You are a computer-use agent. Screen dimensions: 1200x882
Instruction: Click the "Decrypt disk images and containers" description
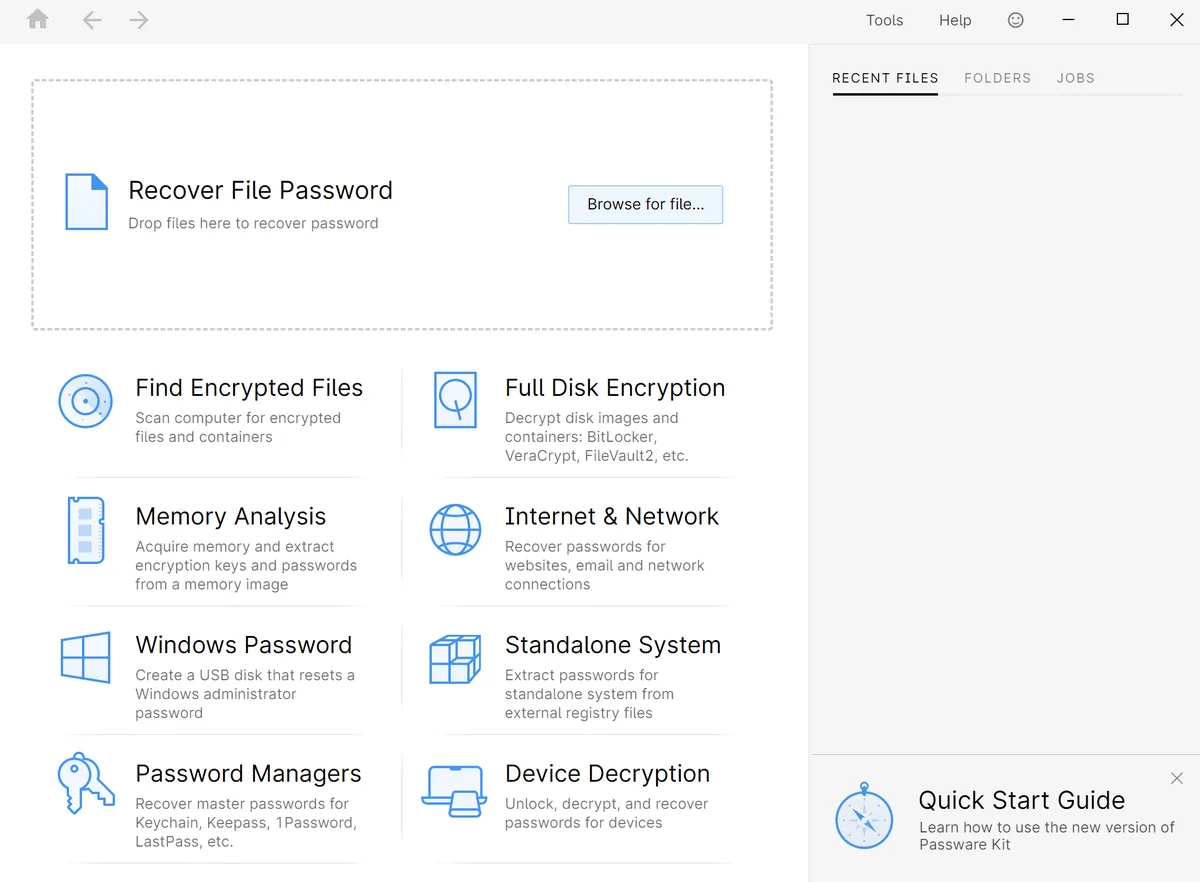click(x=597, y=437)
